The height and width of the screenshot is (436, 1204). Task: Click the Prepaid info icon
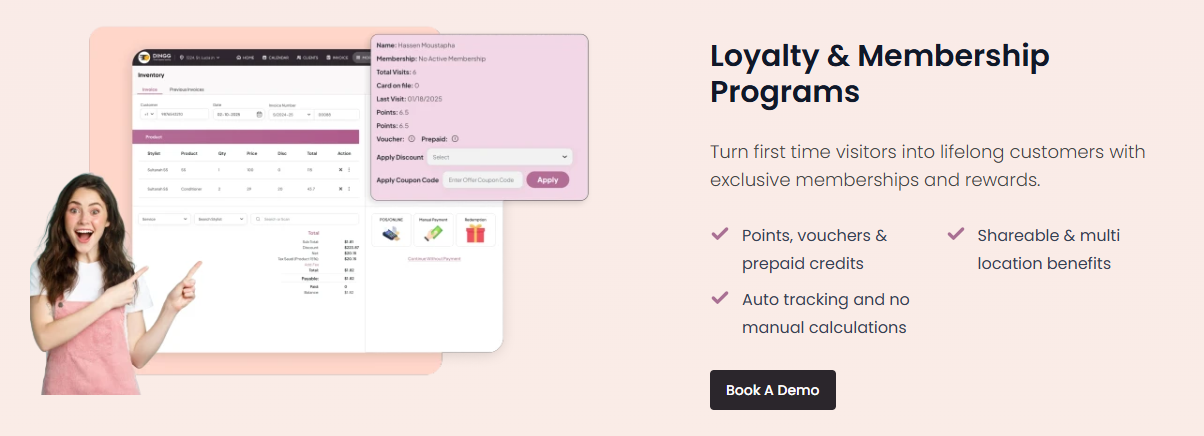455,139
